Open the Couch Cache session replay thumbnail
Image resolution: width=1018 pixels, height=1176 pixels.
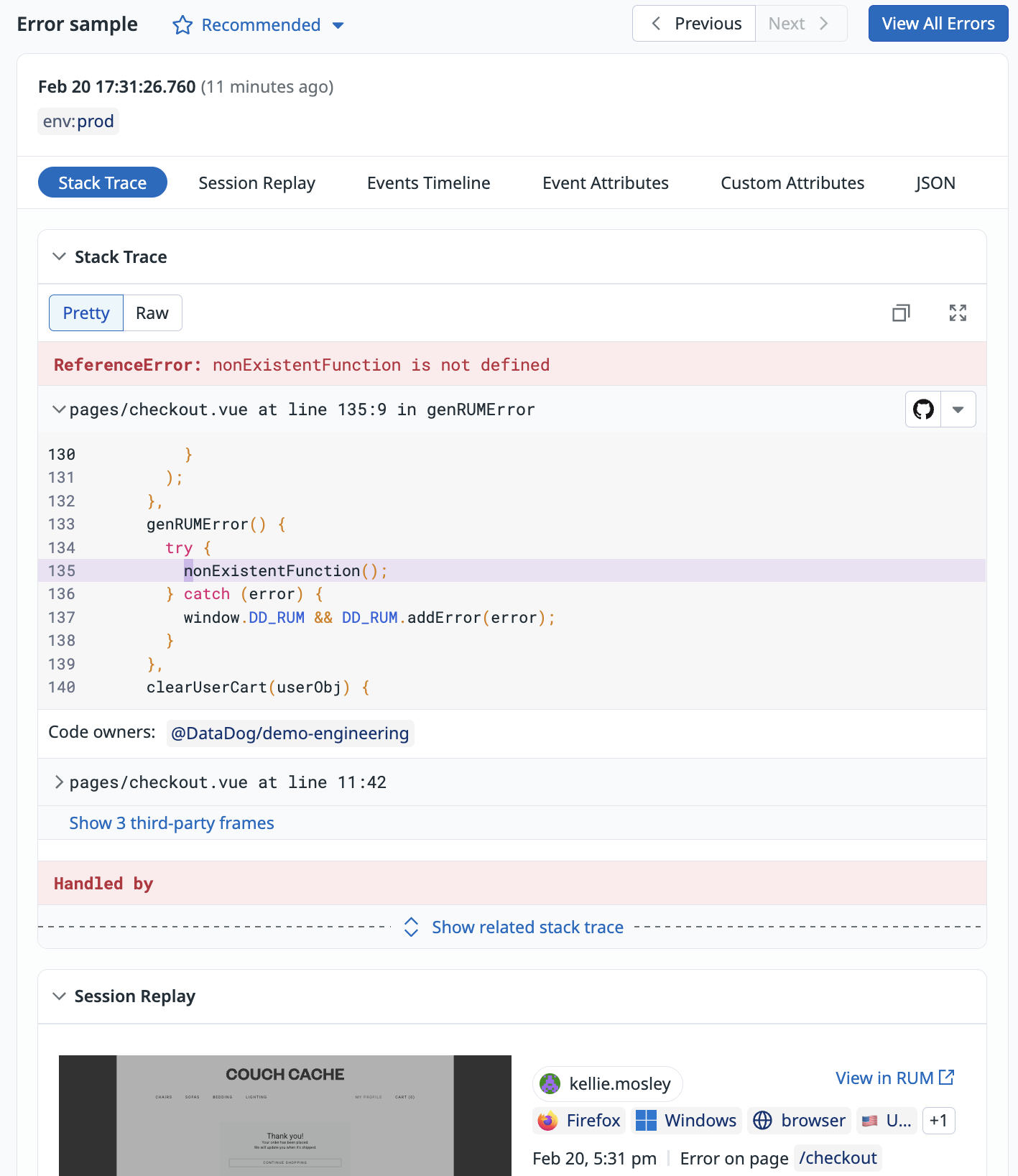[x=285, y=1115]
